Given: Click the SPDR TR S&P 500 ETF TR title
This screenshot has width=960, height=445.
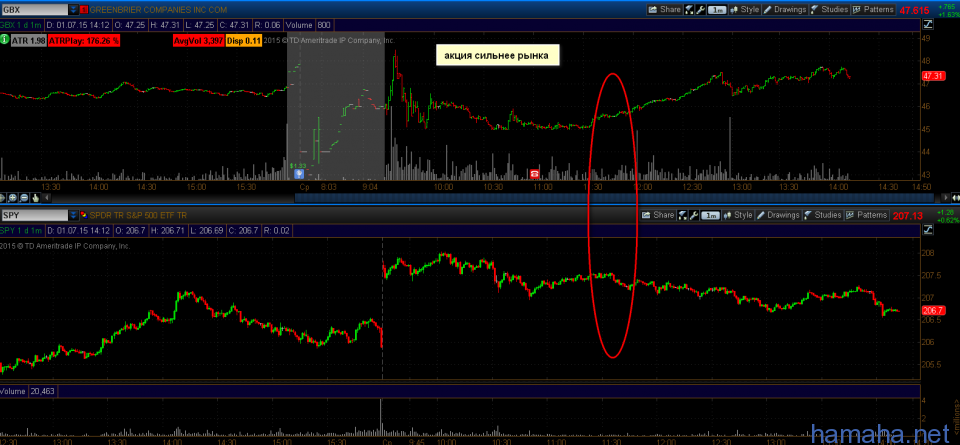Looking at the screenshot, I should pos(138,215).
